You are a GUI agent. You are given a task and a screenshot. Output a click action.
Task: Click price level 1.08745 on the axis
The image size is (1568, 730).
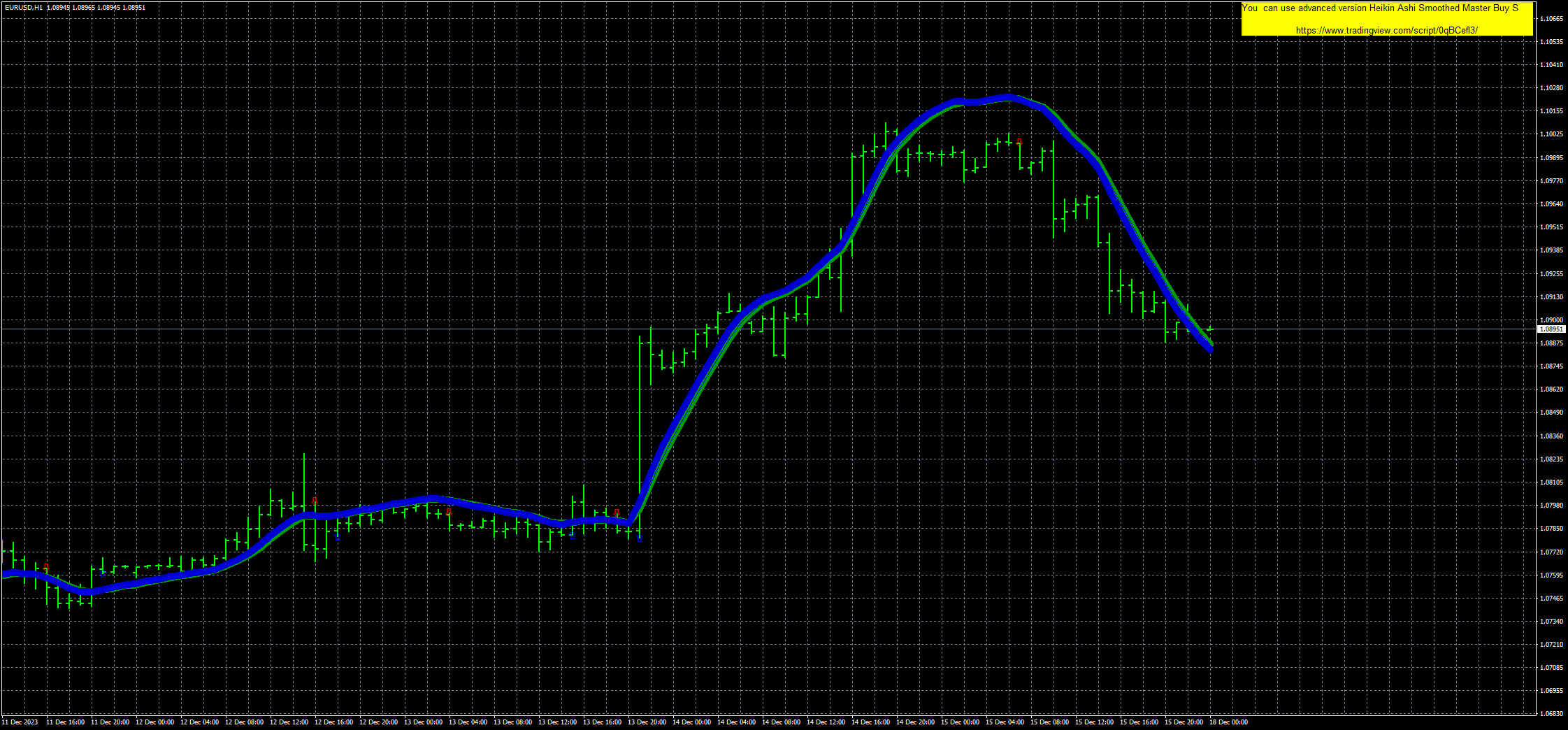tap(1551, 366)
